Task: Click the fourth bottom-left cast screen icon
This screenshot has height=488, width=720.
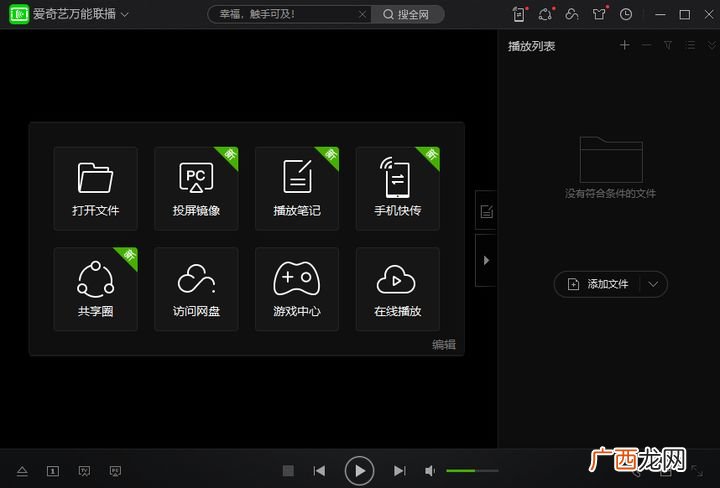Action: (x=115, y=471)
